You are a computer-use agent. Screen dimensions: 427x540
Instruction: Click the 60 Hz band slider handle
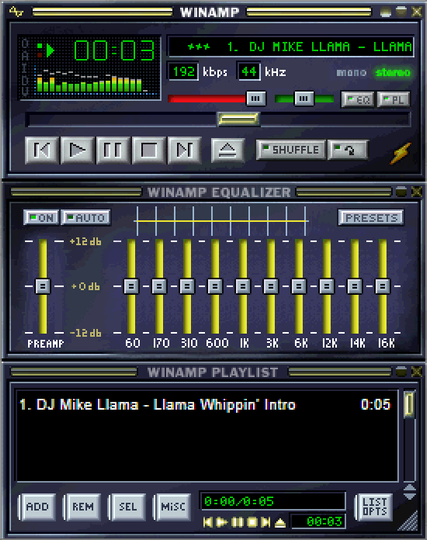[131, 286]
